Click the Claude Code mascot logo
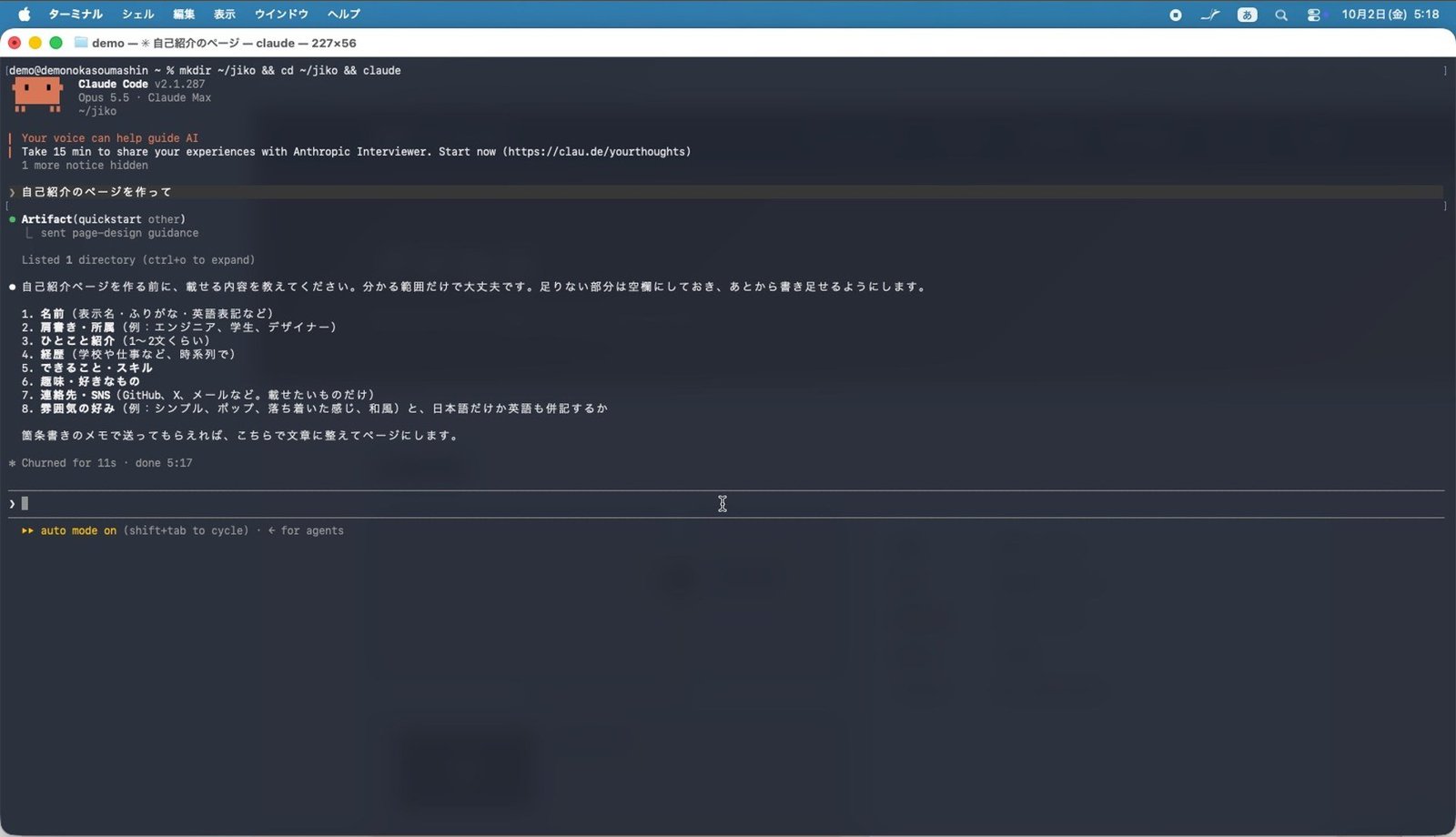 tap(37, 94)
